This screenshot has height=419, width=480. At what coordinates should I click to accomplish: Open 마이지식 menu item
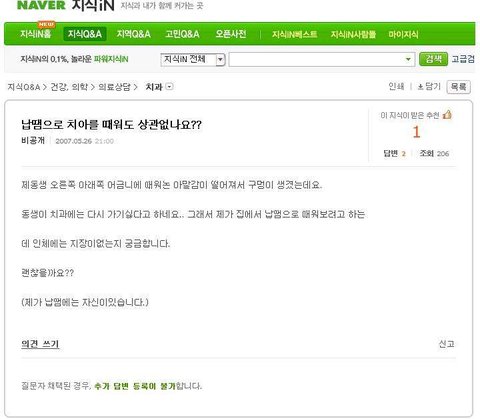pyautogui.click(x=403, y=34)
